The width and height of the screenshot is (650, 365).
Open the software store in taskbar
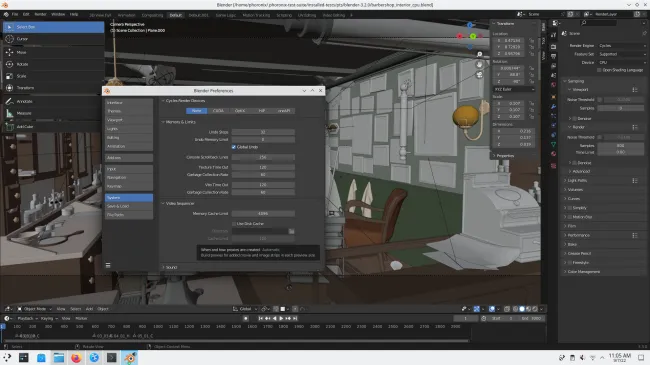click(41, 358)
